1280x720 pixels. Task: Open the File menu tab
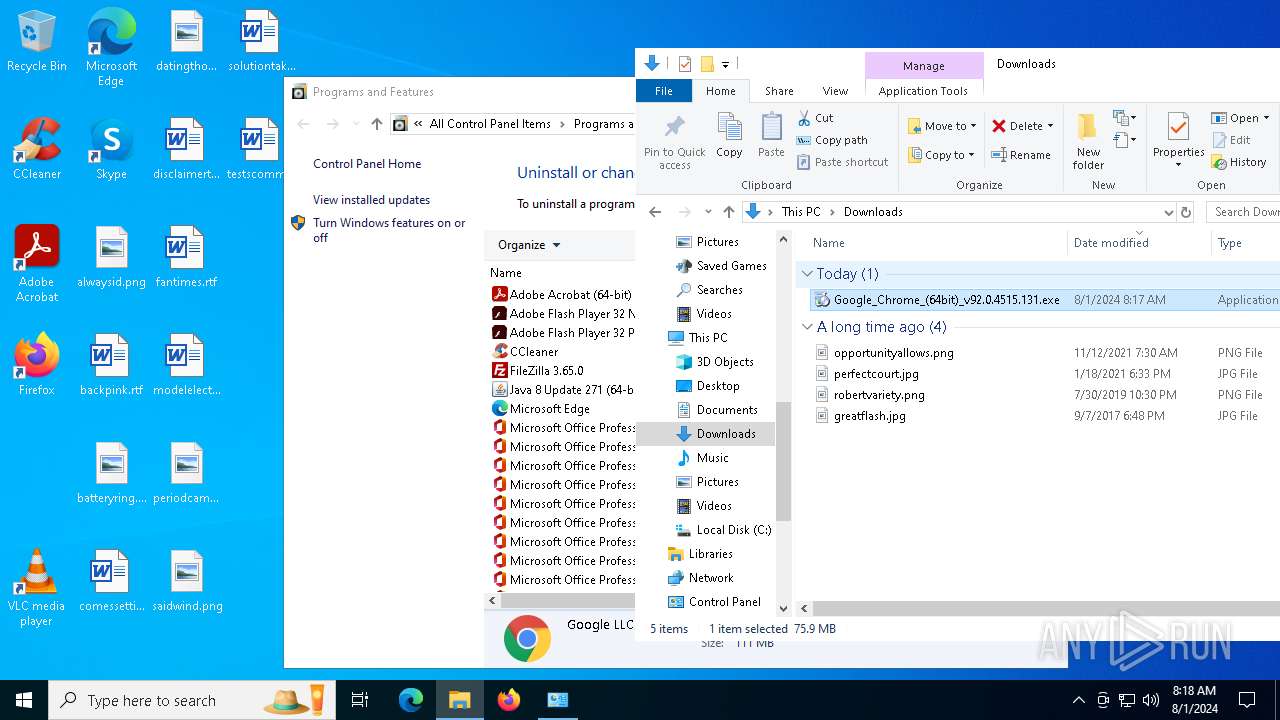coord(663,91)
